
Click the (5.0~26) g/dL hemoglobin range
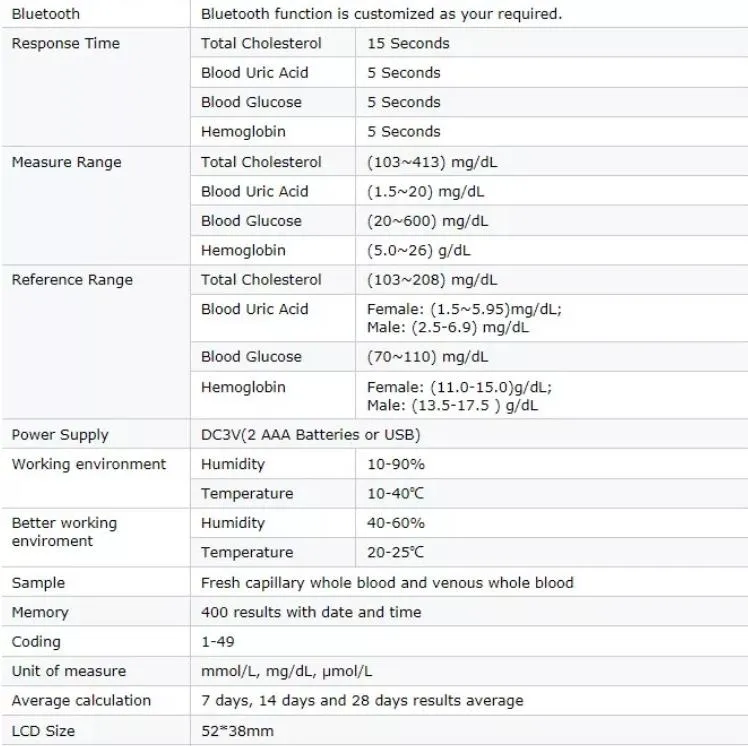pos(419,250)
